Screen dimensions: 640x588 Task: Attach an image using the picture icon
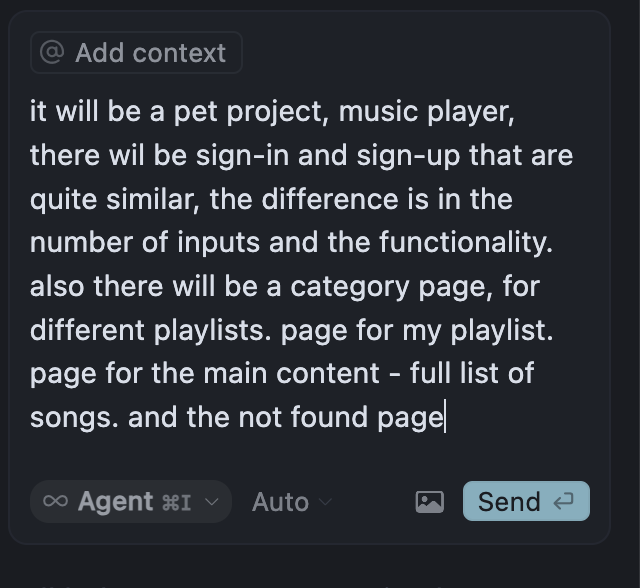point(430,502)
